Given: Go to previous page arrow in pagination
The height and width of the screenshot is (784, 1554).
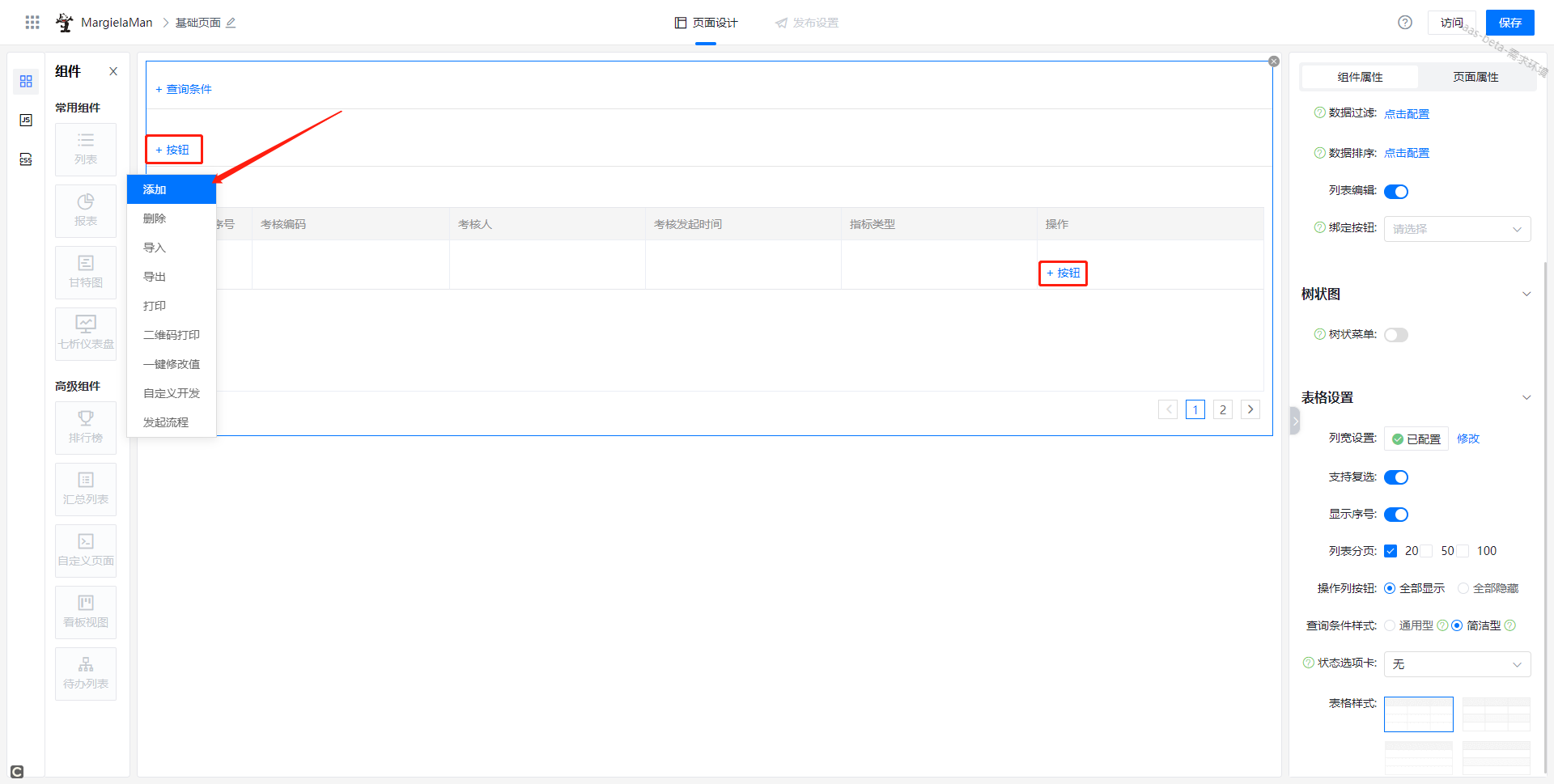Looking at the screenshot, I should coord(1168,409).
